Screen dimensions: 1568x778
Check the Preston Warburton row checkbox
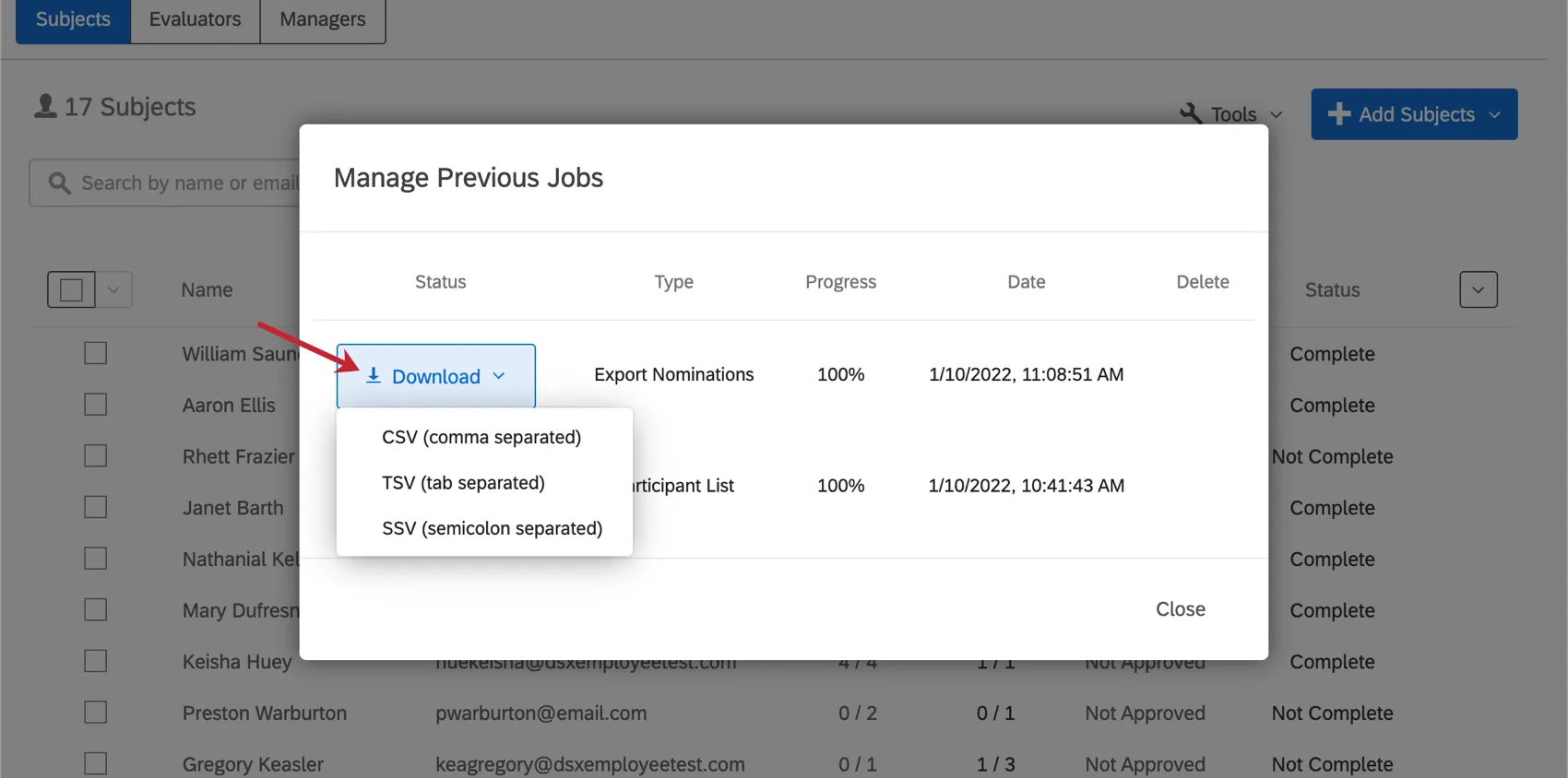(96, 713)
